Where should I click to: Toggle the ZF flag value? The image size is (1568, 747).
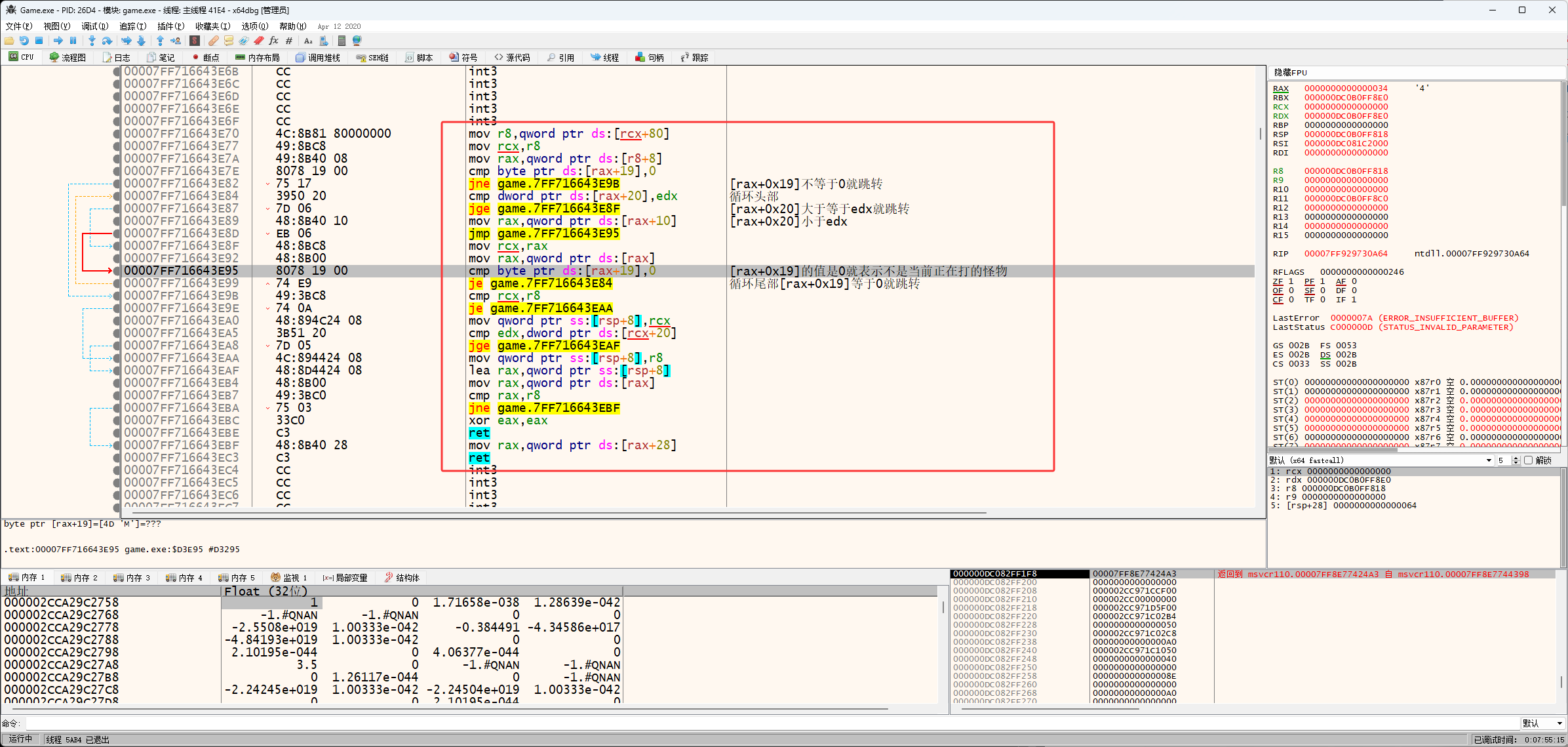(x=1291, y=281)
